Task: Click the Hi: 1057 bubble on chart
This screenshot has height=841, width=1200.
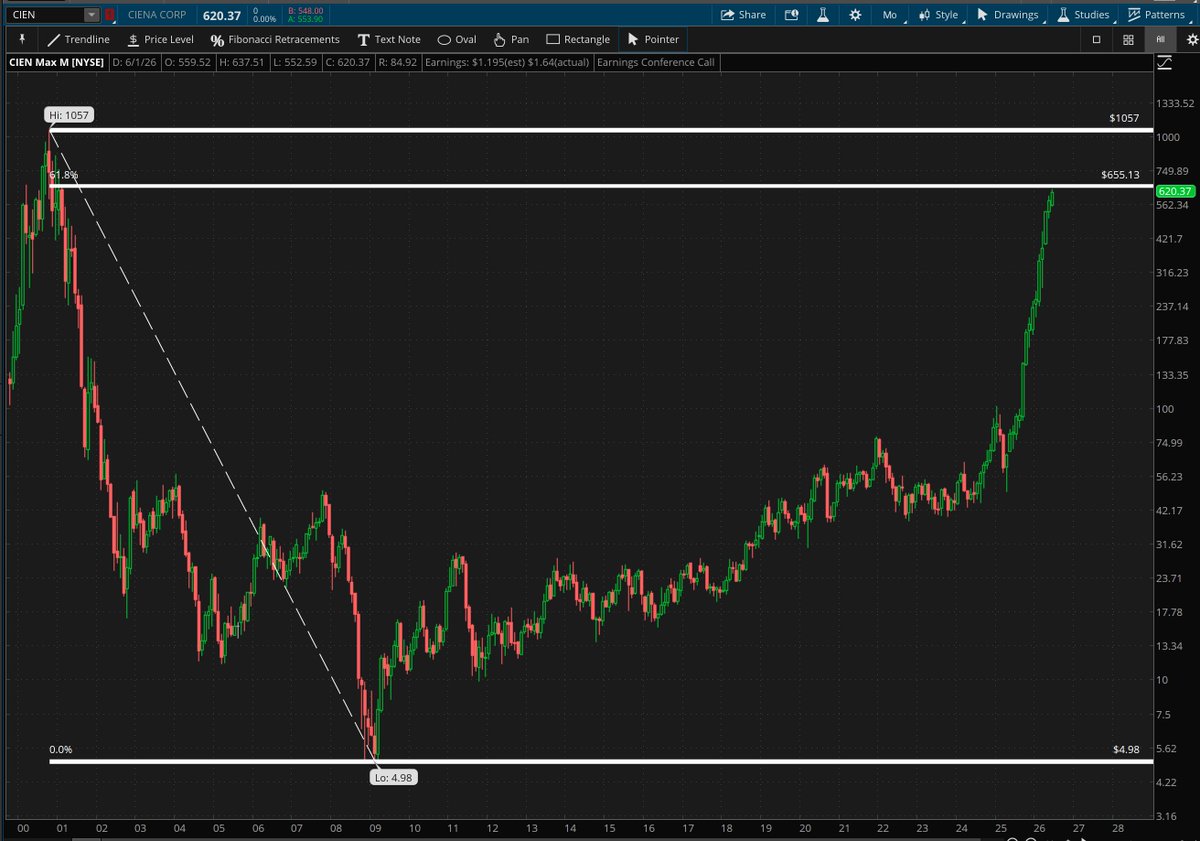Action: coord(69,115)
